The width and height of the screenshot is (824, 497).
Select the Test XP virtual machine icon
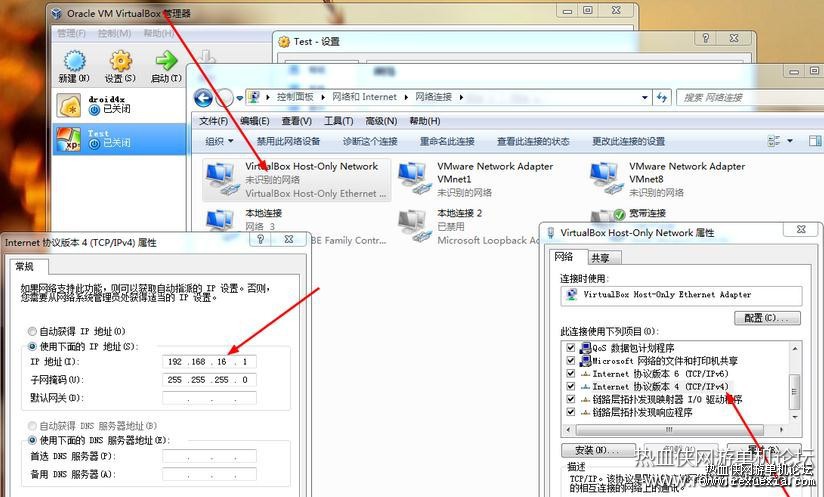pyautogui.click(x=69, y=139)
